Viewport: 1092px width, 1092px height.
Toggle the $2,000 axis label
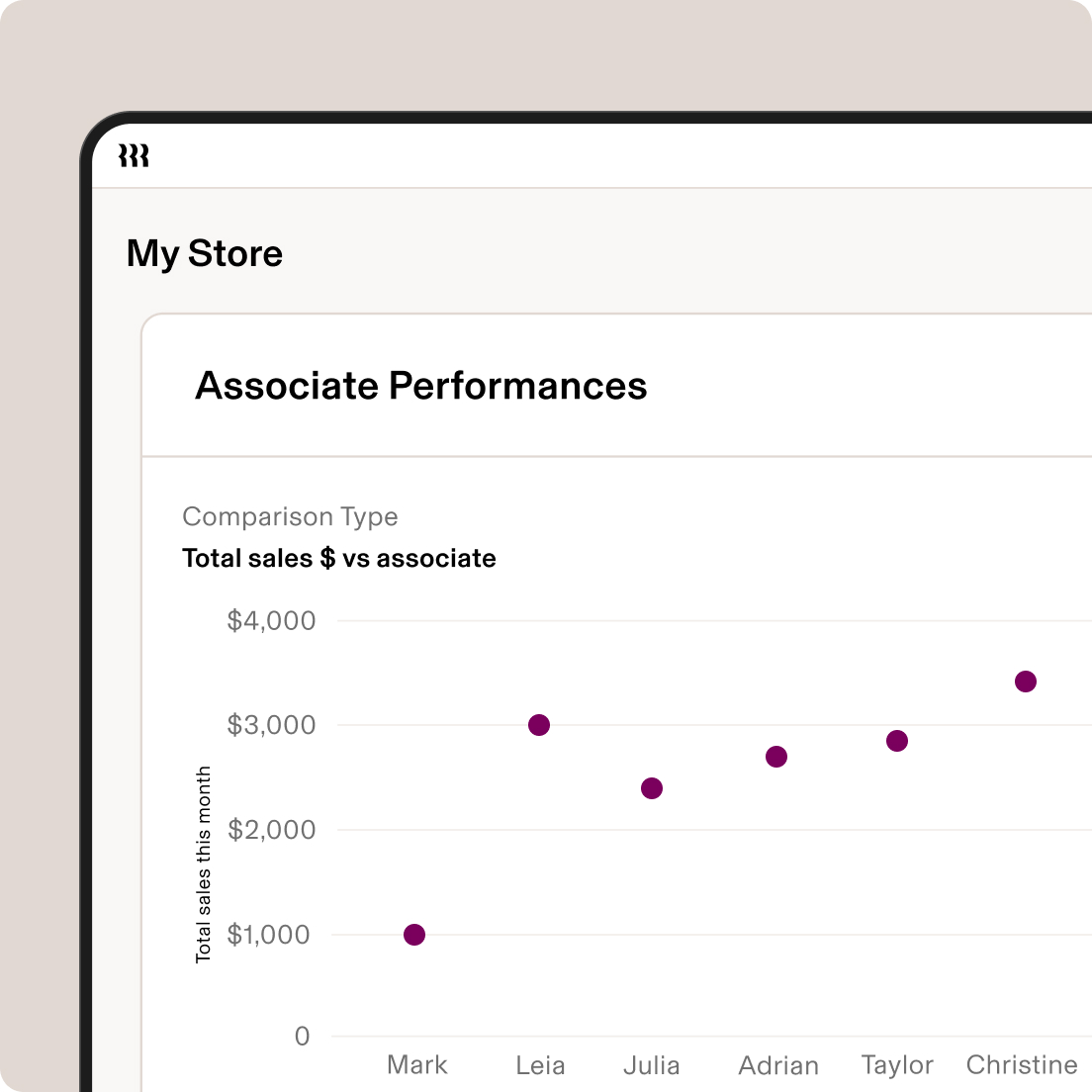271,829
